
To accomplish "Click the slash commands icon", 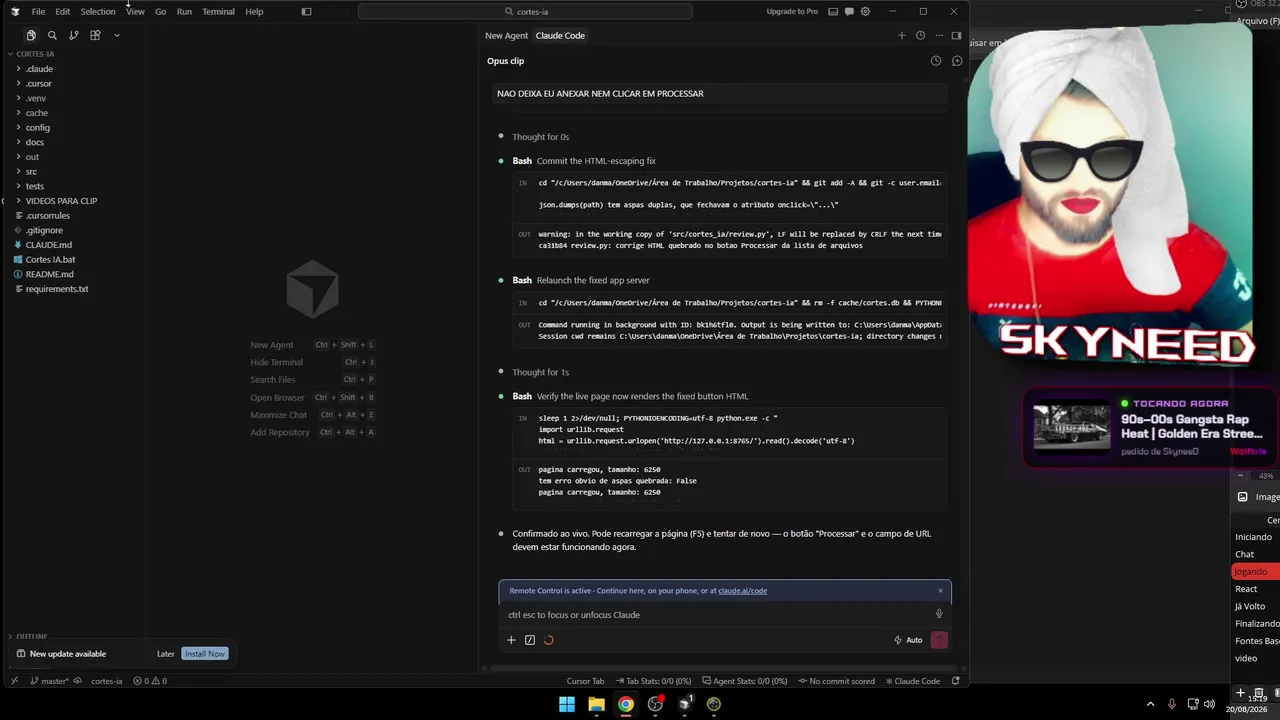I will [530, 640].
